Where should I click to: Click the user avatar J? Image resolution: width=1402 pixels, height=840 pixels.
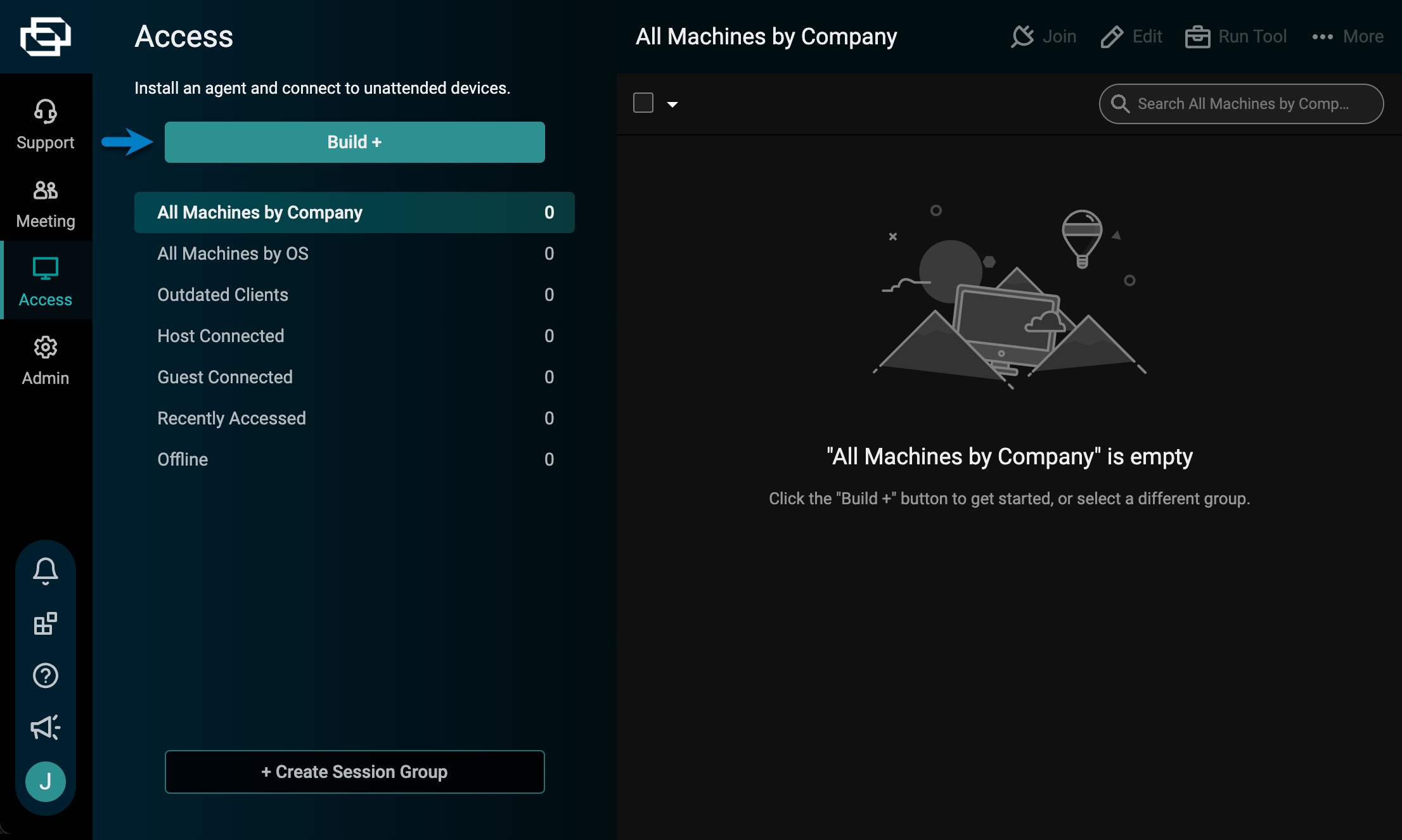click(x=45, y=781)
